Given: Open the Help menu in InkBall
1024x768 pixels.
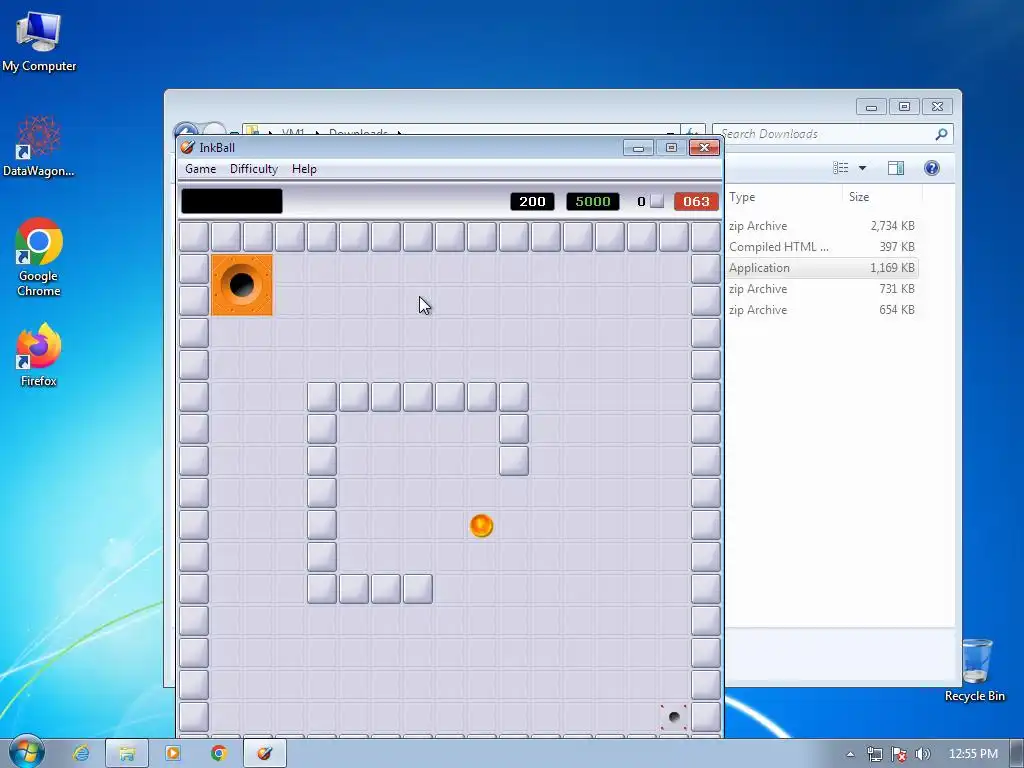Looking at the screenshot, I should 304,169.
